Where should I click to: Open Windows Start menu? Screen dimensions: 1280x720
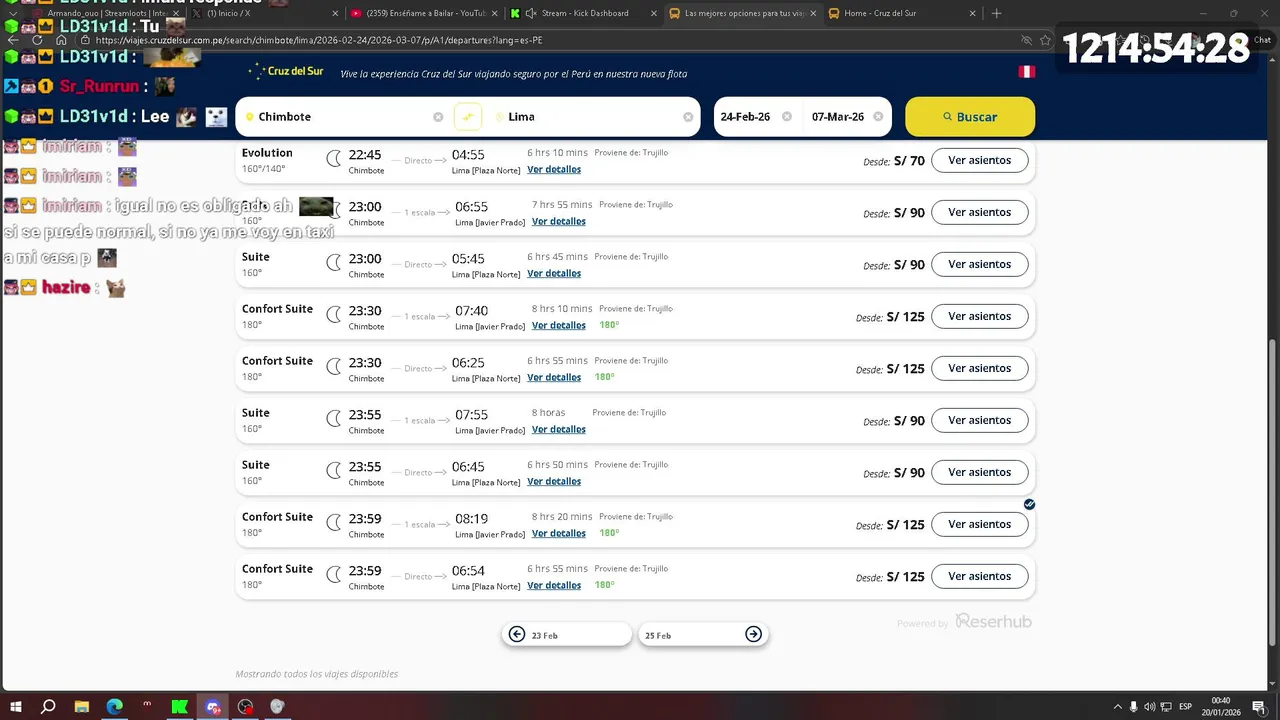tap(16, 706)
